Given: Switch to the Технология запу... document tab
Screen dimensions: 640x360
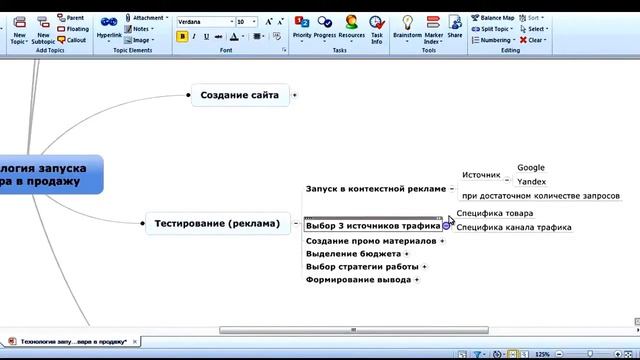Looking at the screenshot, I should tap(73, 341).
